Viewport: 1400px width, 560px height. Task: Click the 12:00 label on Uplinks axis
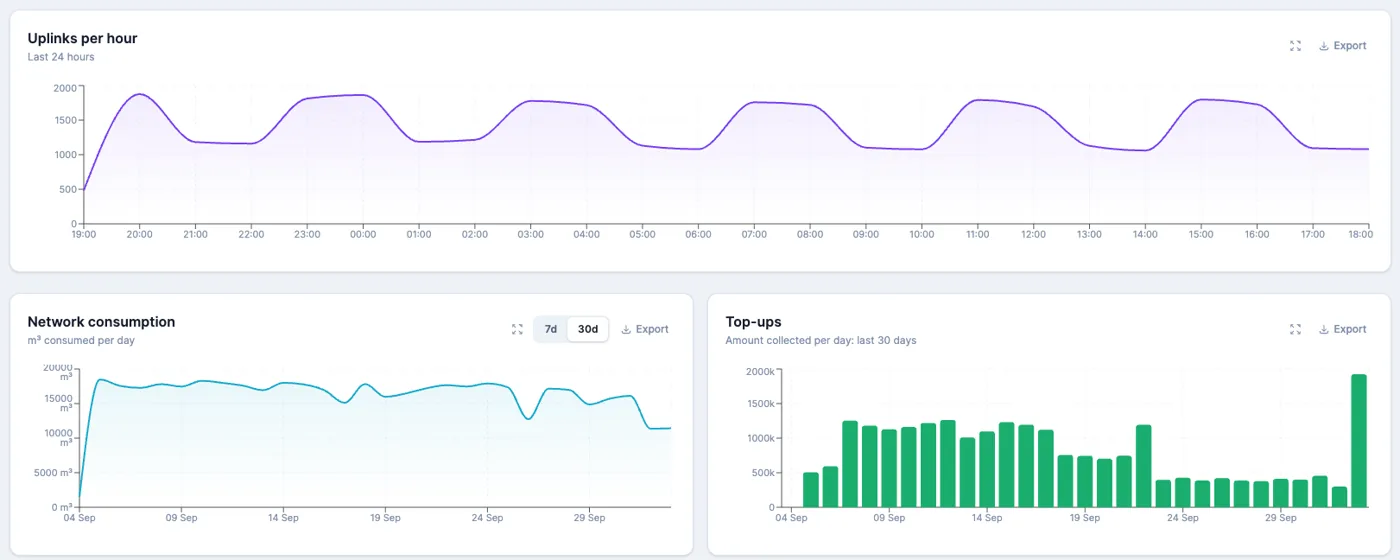pos(1033,234)
